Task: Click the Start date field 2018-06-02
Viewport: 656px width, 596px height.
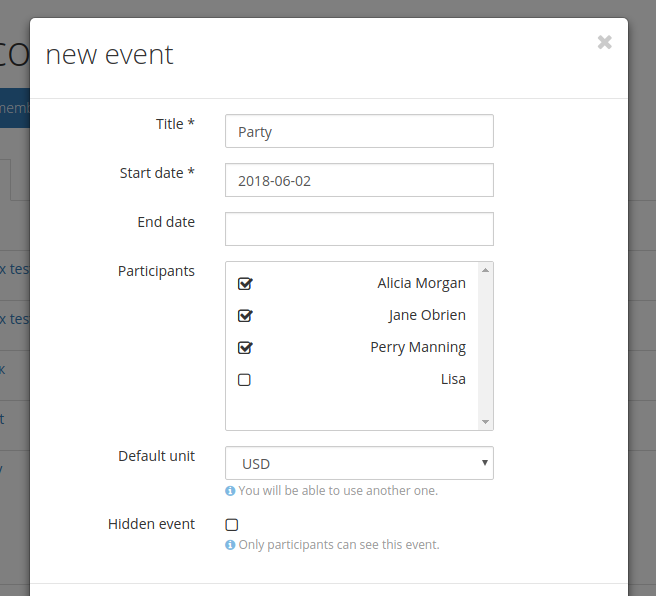Action: click(x=359, y=180)
